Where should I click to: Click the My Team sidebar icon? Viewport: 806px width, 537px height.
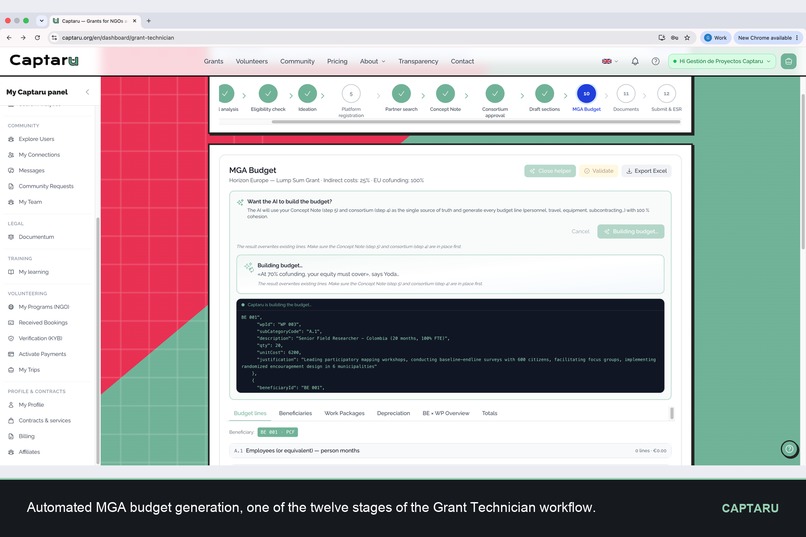11,202
